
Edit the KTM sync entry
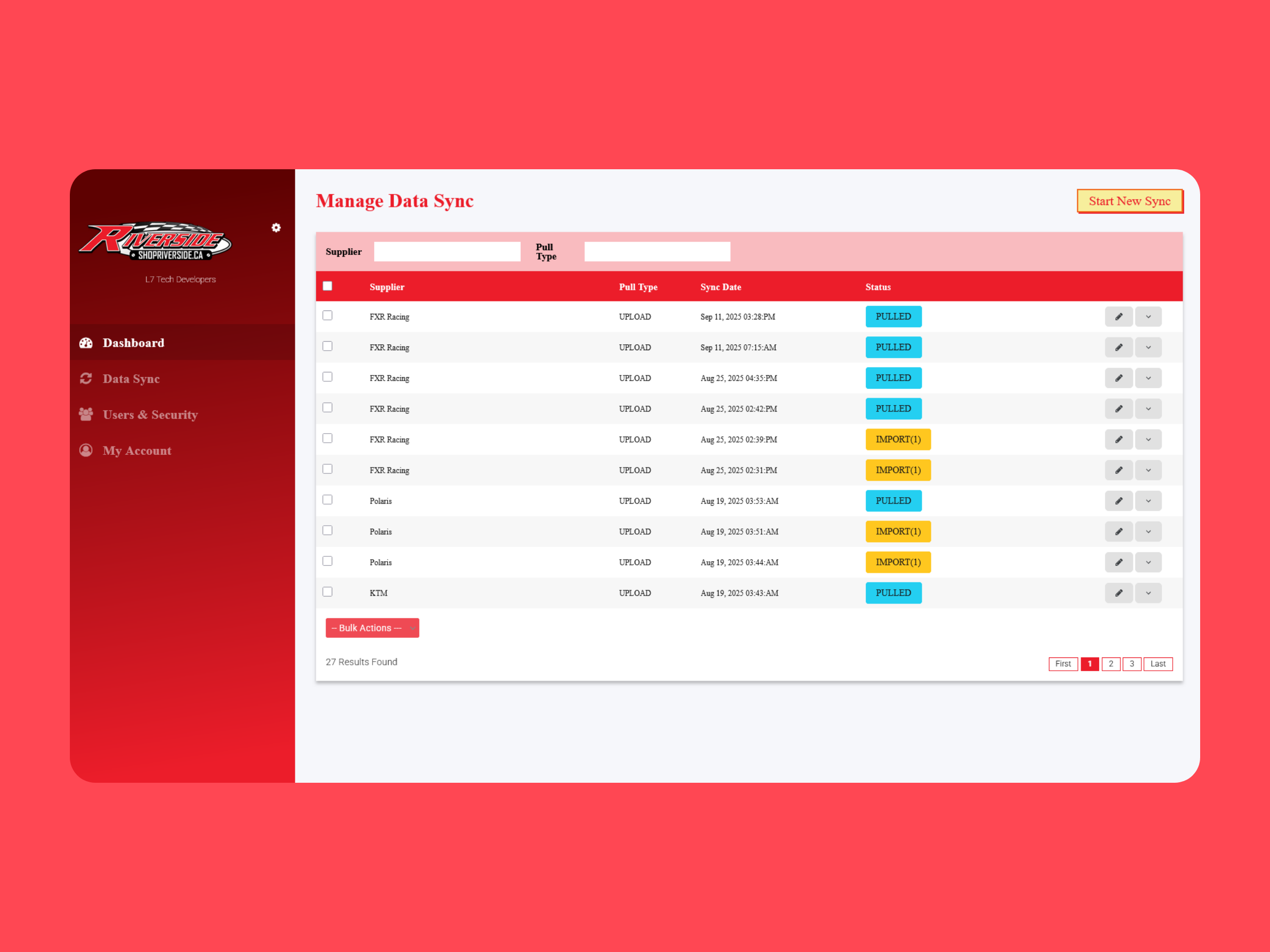[x=1119, y=593]
